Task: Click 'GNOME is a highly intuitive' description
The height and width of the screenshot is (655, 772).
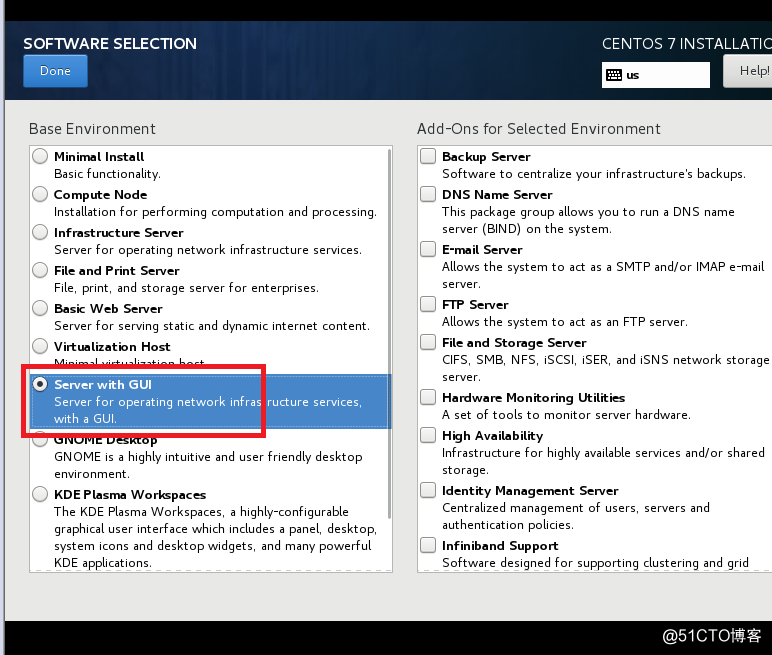Action: point(208,465)
